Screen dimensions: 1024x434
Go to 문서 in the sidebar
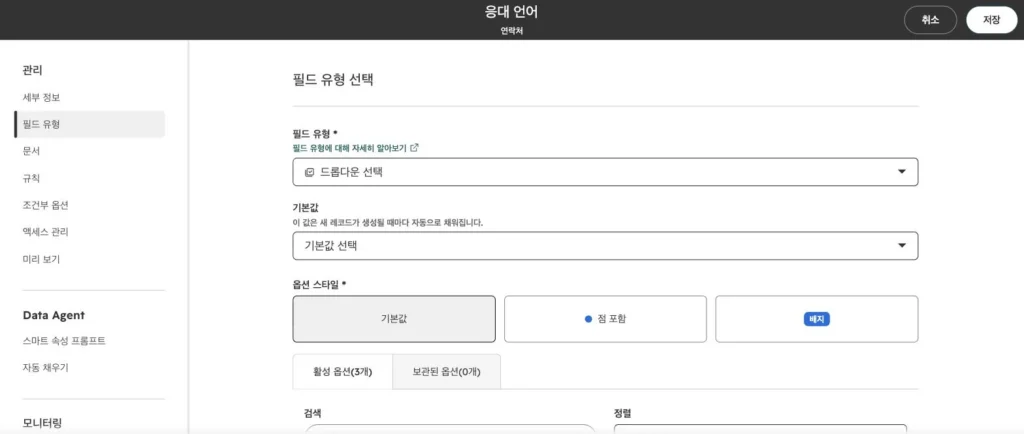31,151
